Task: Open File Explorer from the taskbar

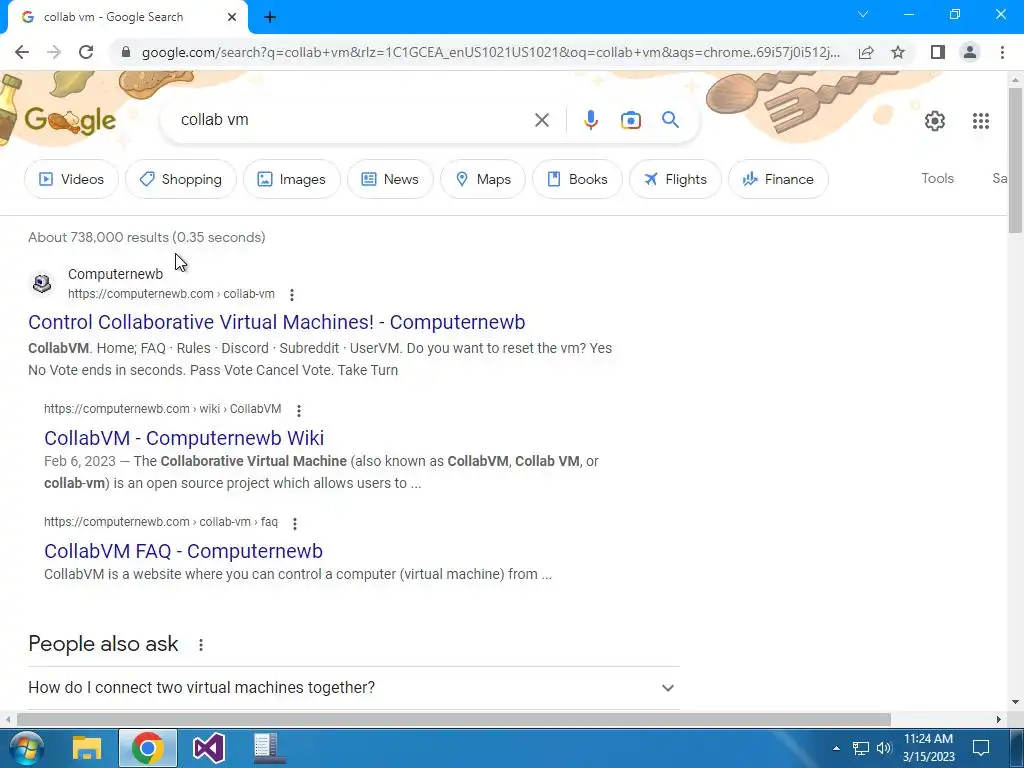Action: 87,748
